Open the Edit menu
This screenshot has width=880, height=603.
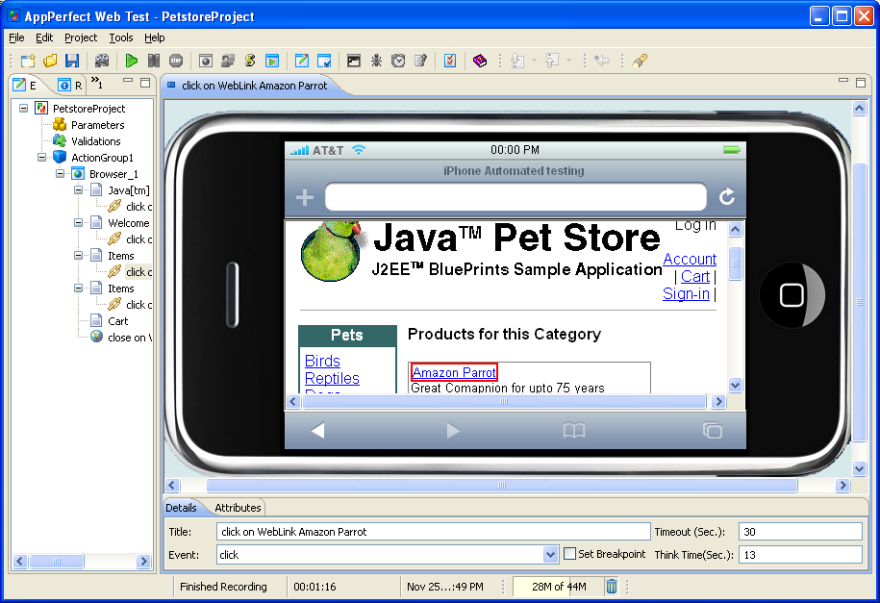pyautogui.click(x=44, y=38)
